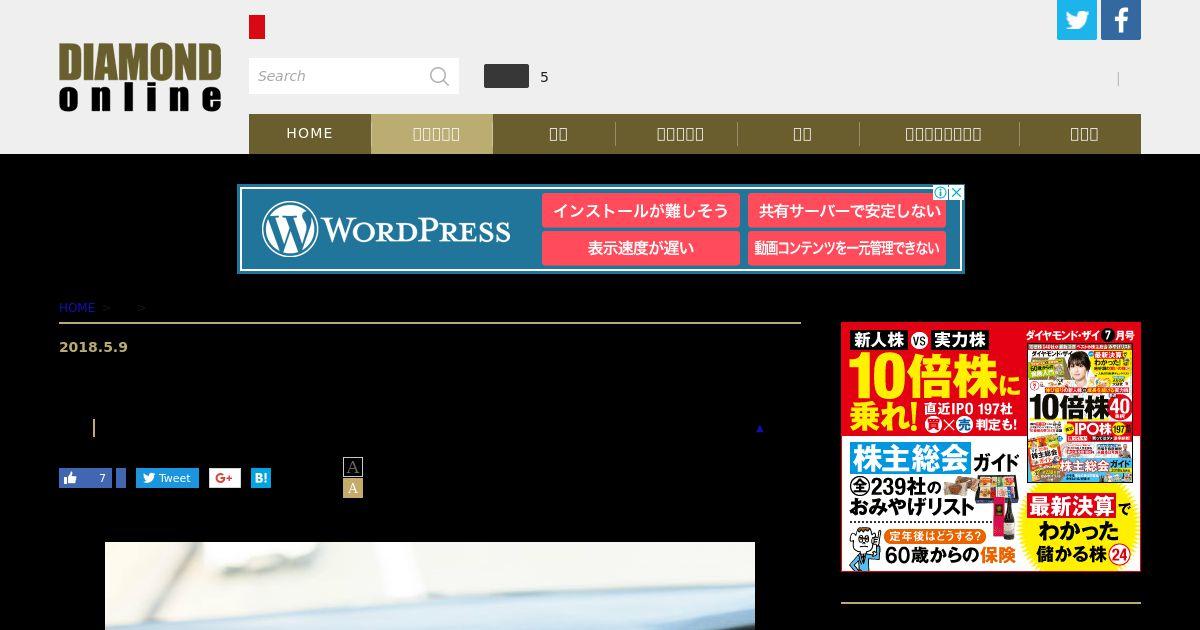Click the dark button beside the number 5

(506, 76)
